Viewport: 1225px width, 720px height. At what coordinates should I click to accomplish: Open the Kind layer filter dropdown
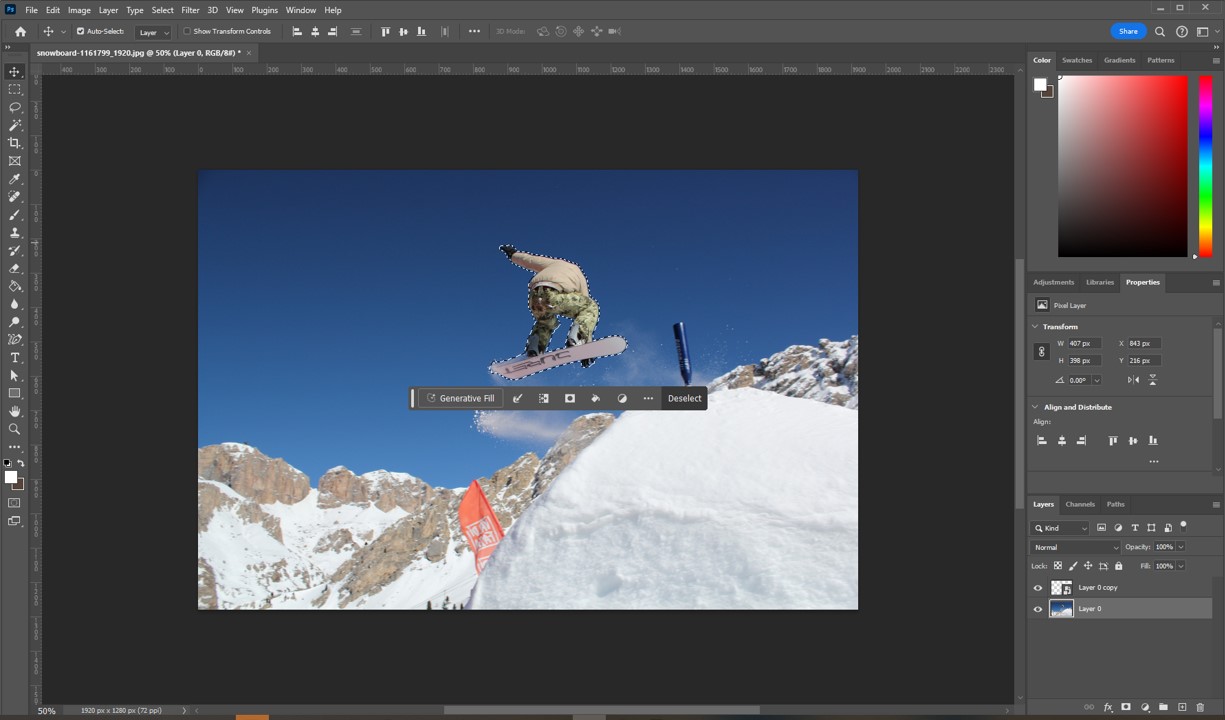[x=1061, y=528]
